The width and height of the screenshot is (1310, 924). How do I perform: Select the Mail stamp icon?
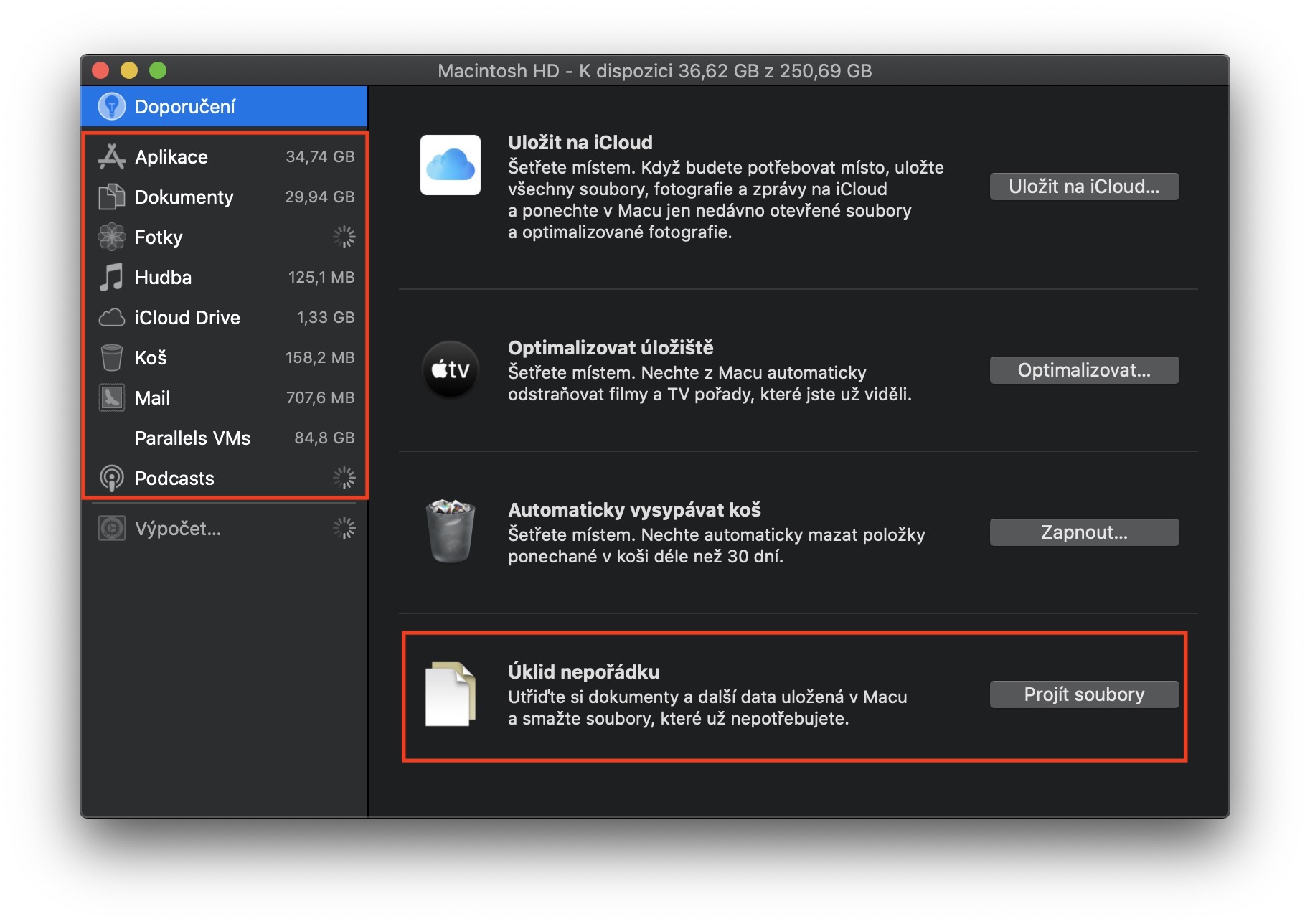pyautogui.click(x=111, y=397)
